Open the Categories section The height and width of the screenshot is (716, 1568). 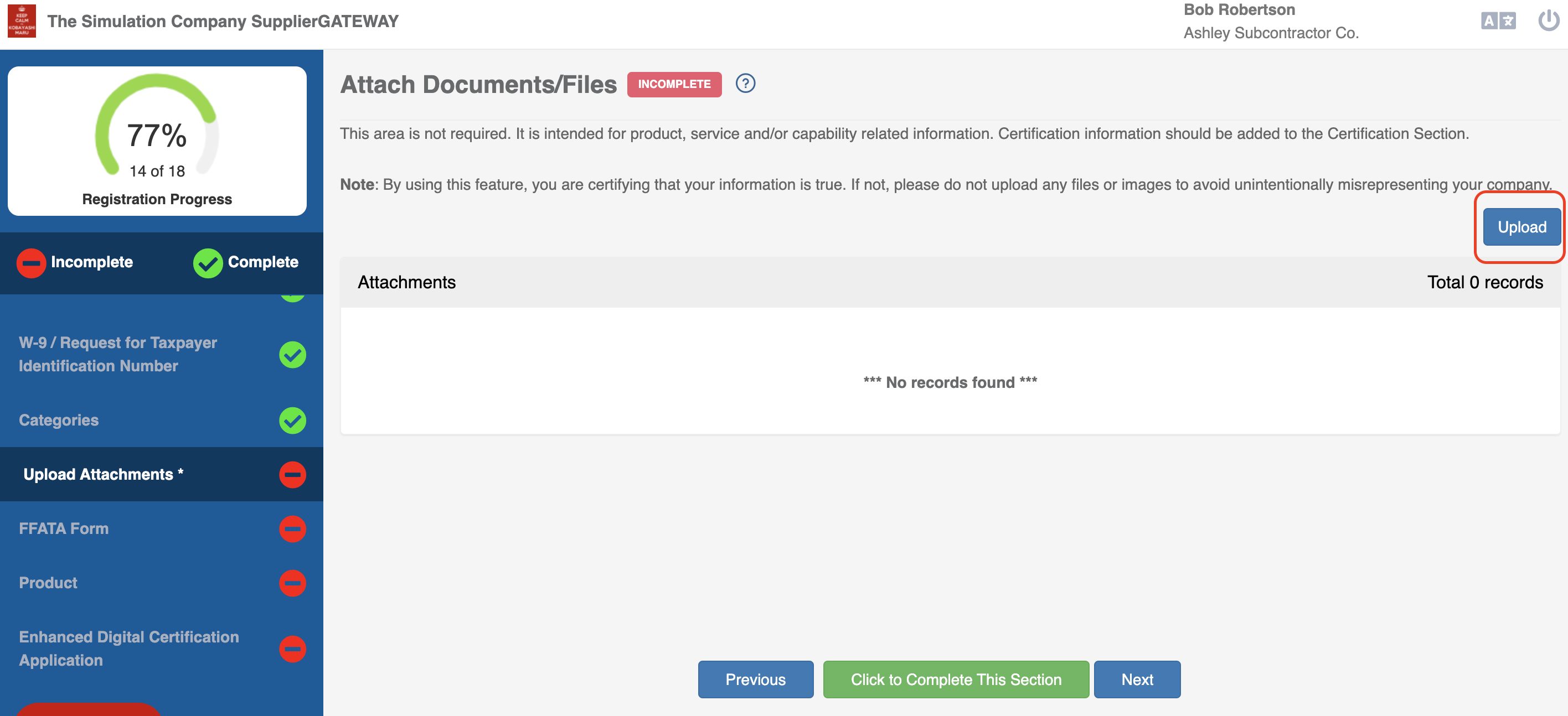[x=59, y=421]
